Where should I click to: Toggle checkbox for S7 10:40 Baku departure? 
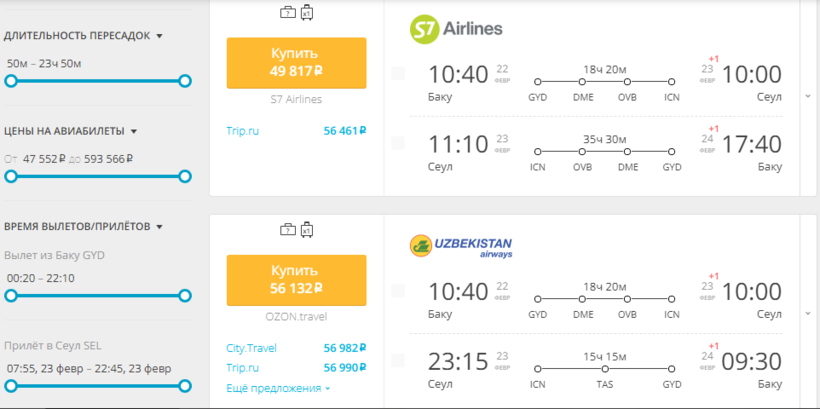pyautogui.click(x=398, y=74)
